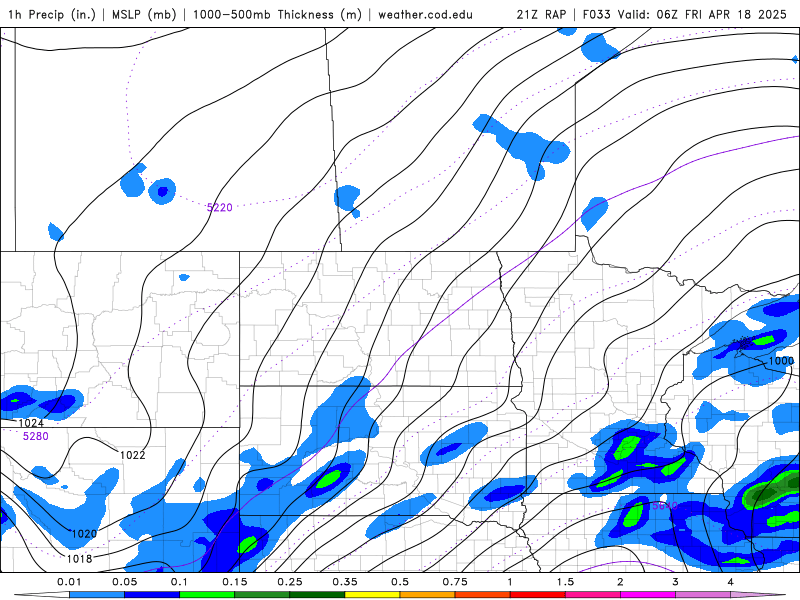Click the '21Z RAP' model run label

(x=541, y=14)
